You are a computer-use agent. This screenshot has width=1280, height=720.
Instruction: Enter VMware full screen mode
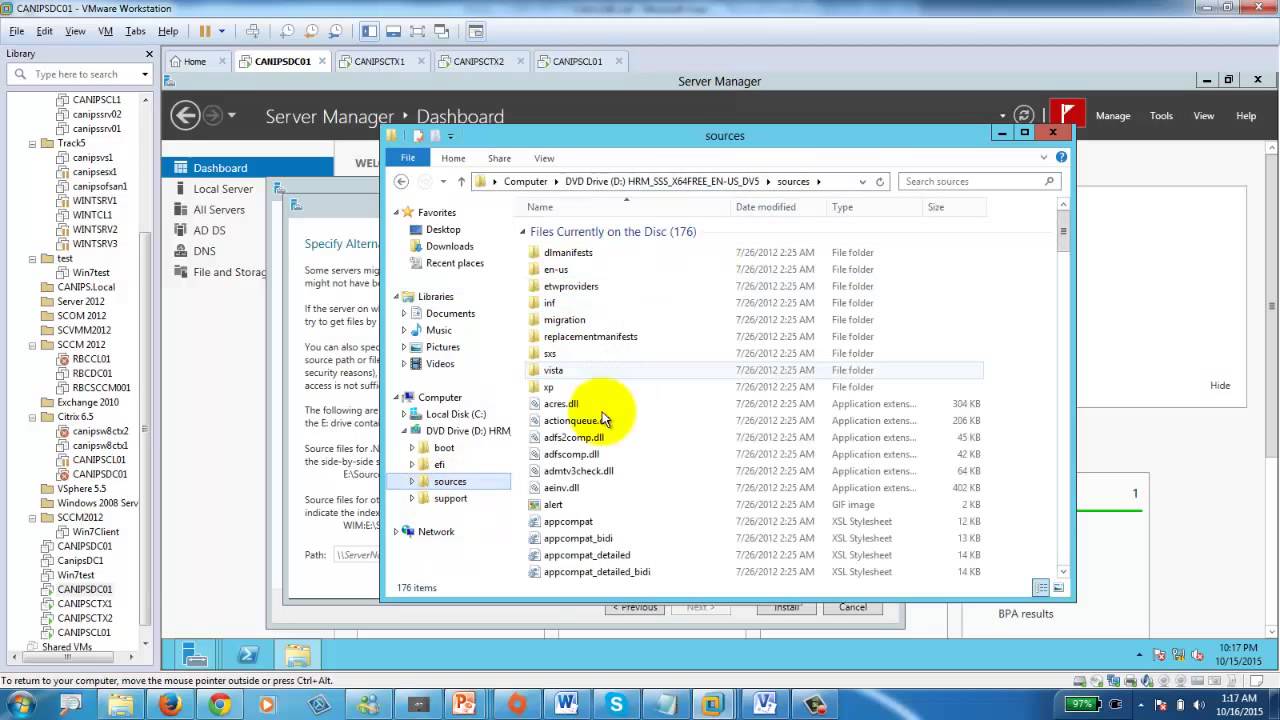pos(417,31)
